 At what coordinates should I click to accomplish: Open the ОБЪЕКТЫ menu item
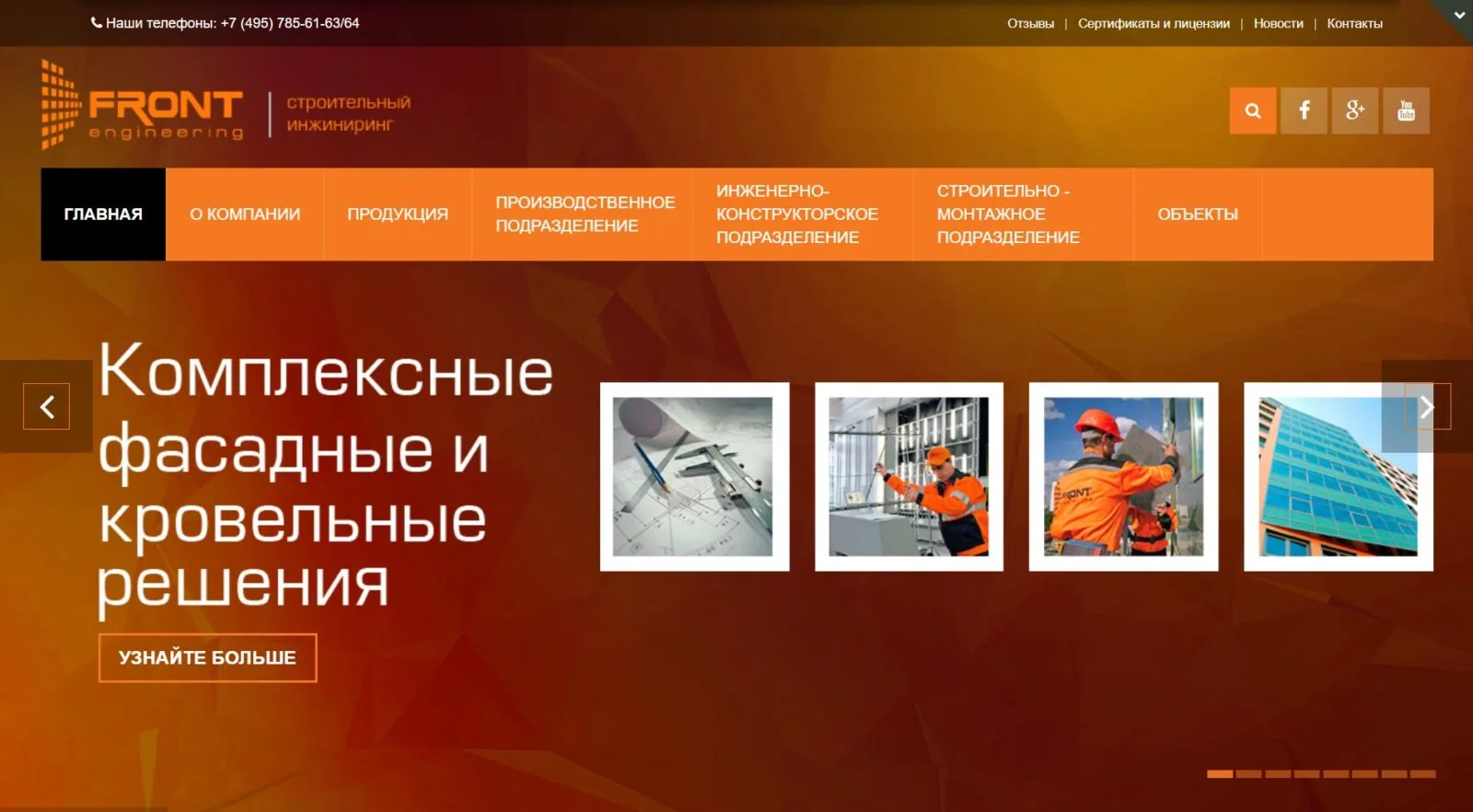1198,214
